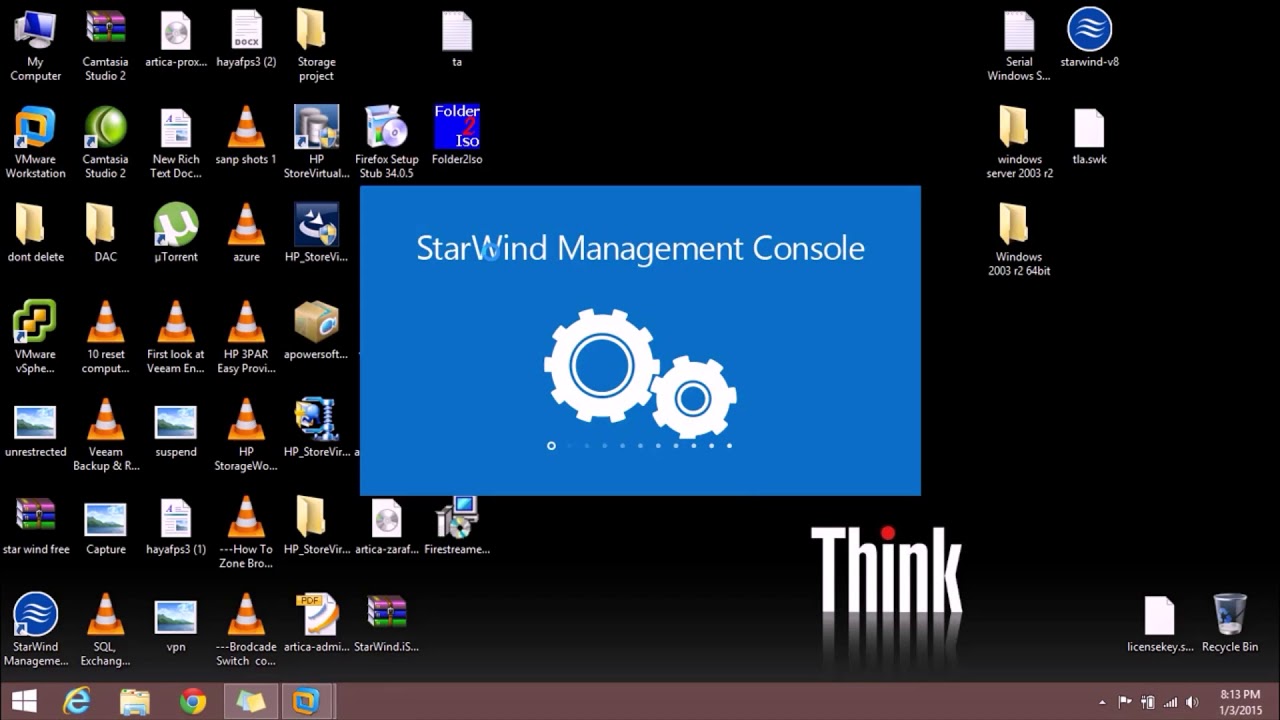Select the Camtasia Studio 2 WinRAR archive icon
This screenshot has height=720, width=1280.
pyautogui.click(x=105, y=46)
